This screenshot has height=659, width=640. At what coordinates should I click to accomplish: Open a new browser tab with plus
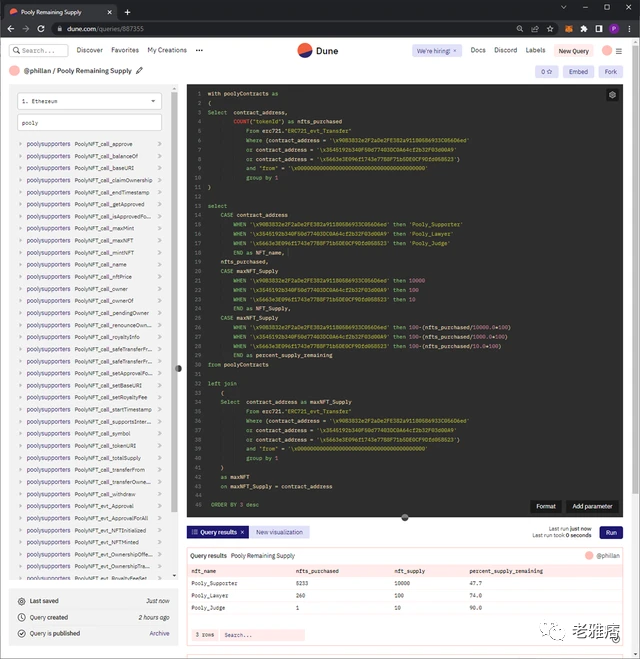[127, 12]
